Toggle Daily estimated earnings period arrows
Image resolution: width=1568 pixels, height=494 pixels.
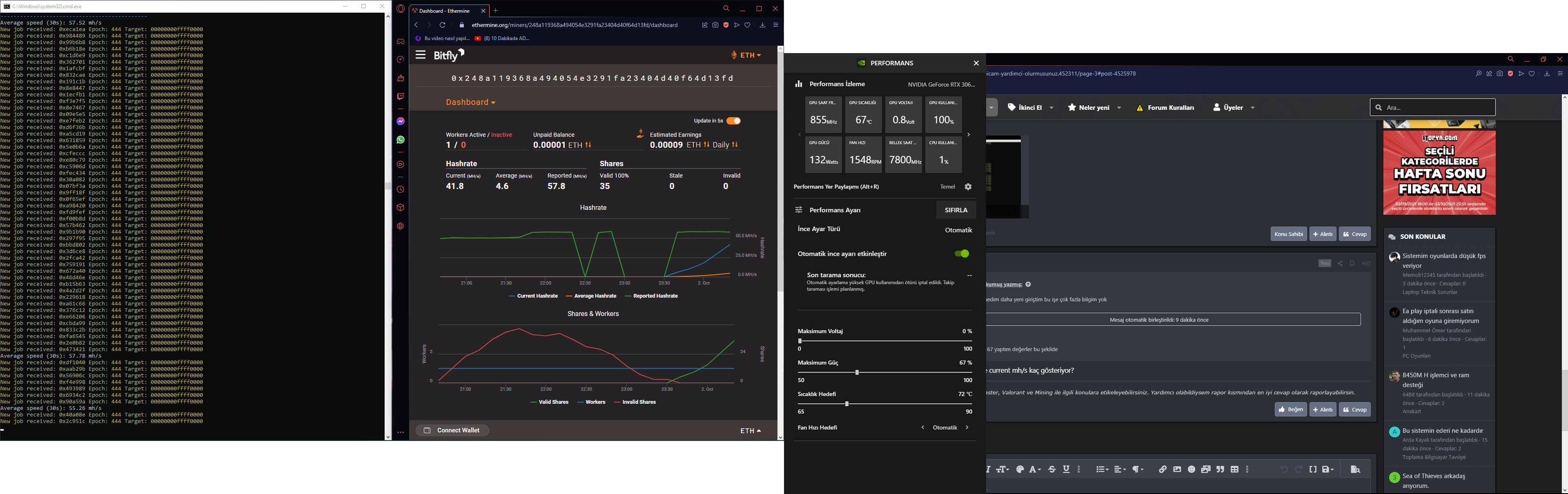pos(735,145)
